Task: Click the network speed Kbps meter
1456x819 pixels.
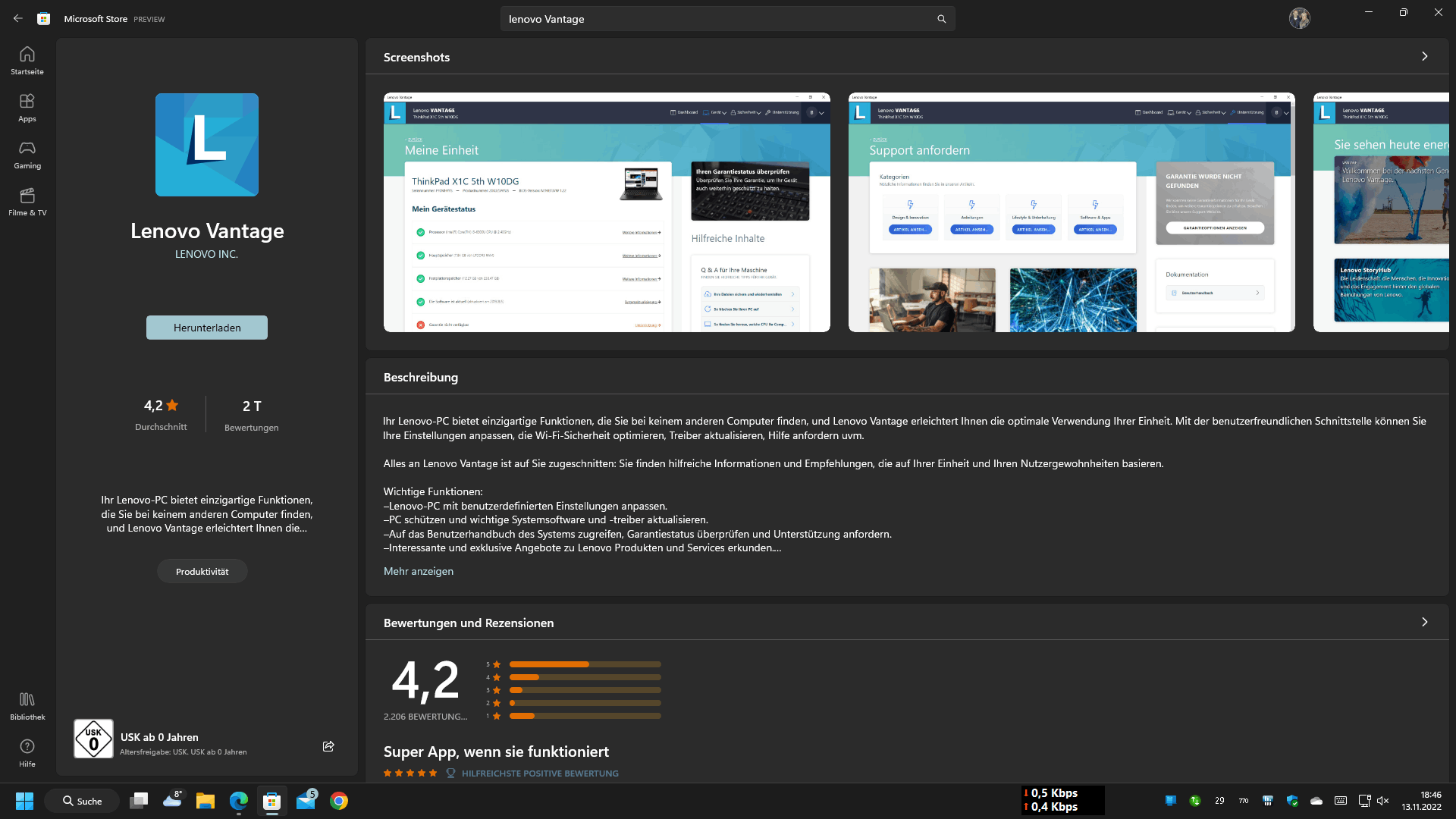Action: click(1062, 800)
